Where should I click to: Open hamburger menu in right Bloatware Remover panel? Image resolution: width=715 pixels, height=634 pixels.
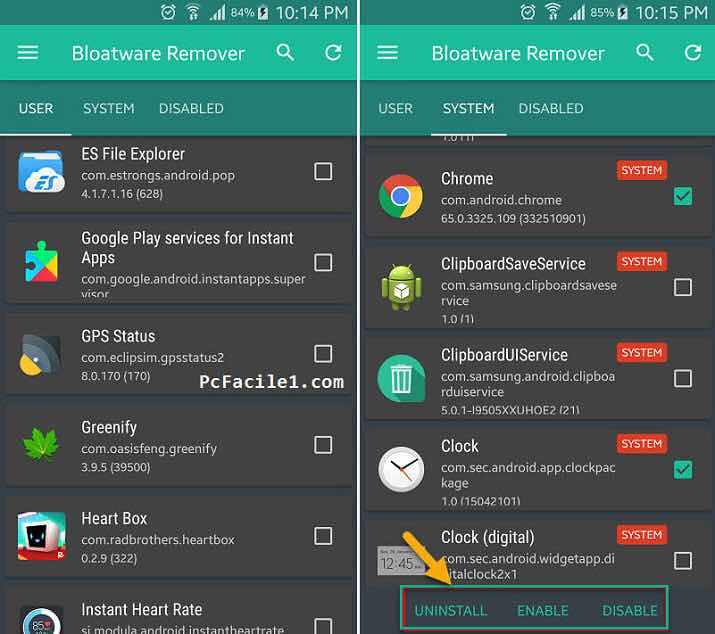point(387,53)
